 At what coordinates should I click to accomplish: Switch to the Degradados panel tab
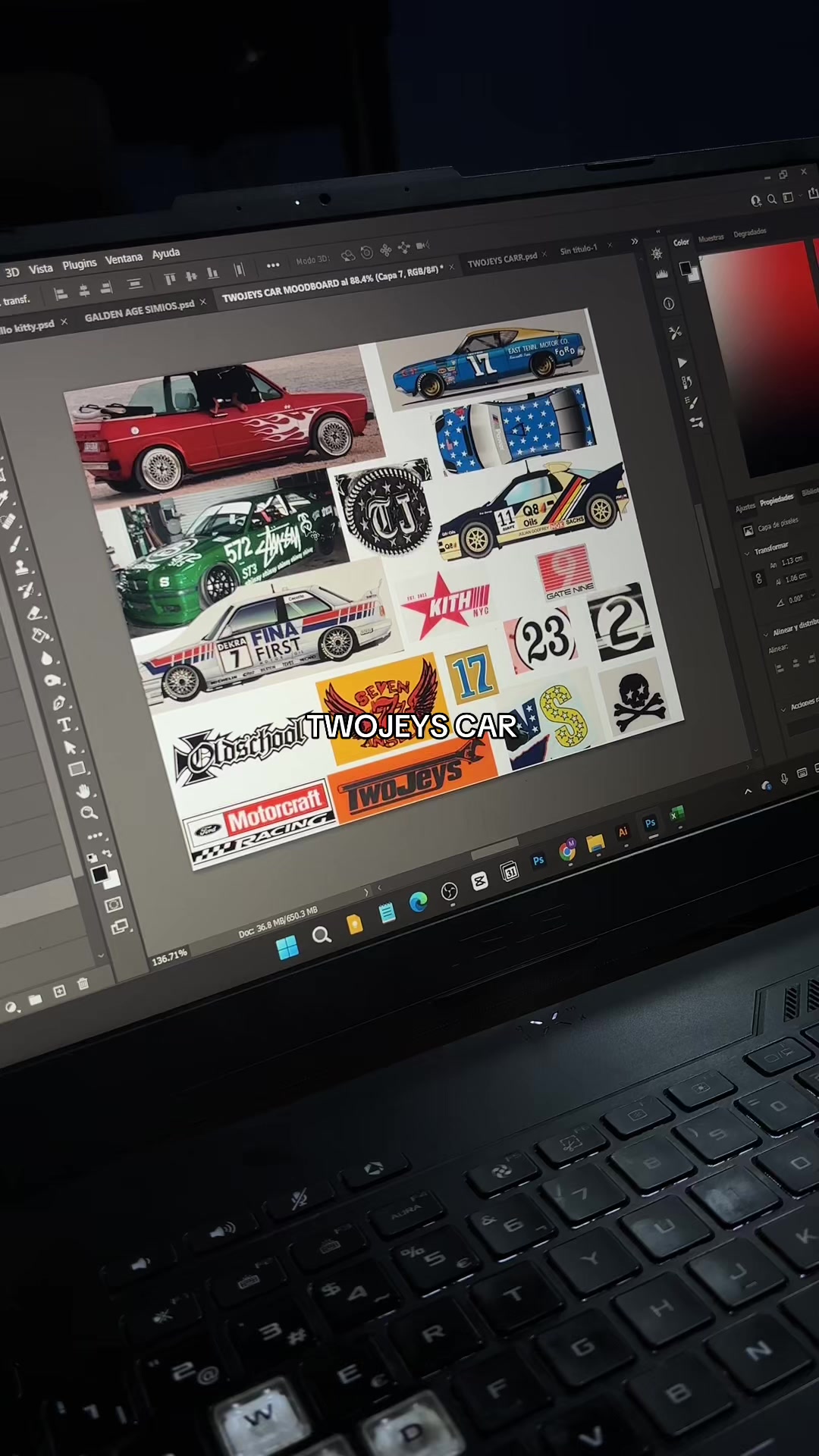pyautogui.click(x=750, y=233)
